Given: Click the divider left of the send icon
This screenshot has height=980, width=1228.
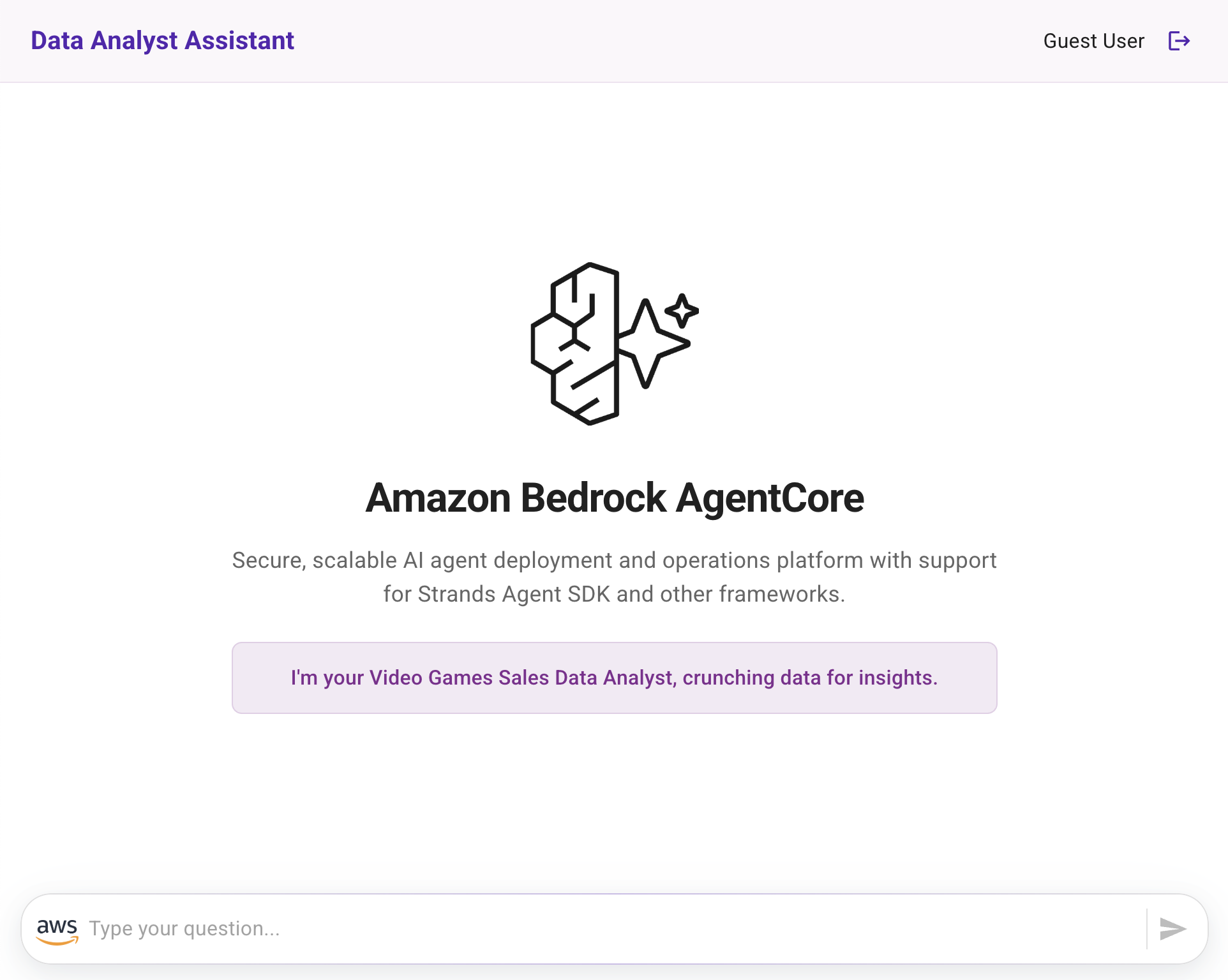Looking at the screenshot, I should 1147,929.
